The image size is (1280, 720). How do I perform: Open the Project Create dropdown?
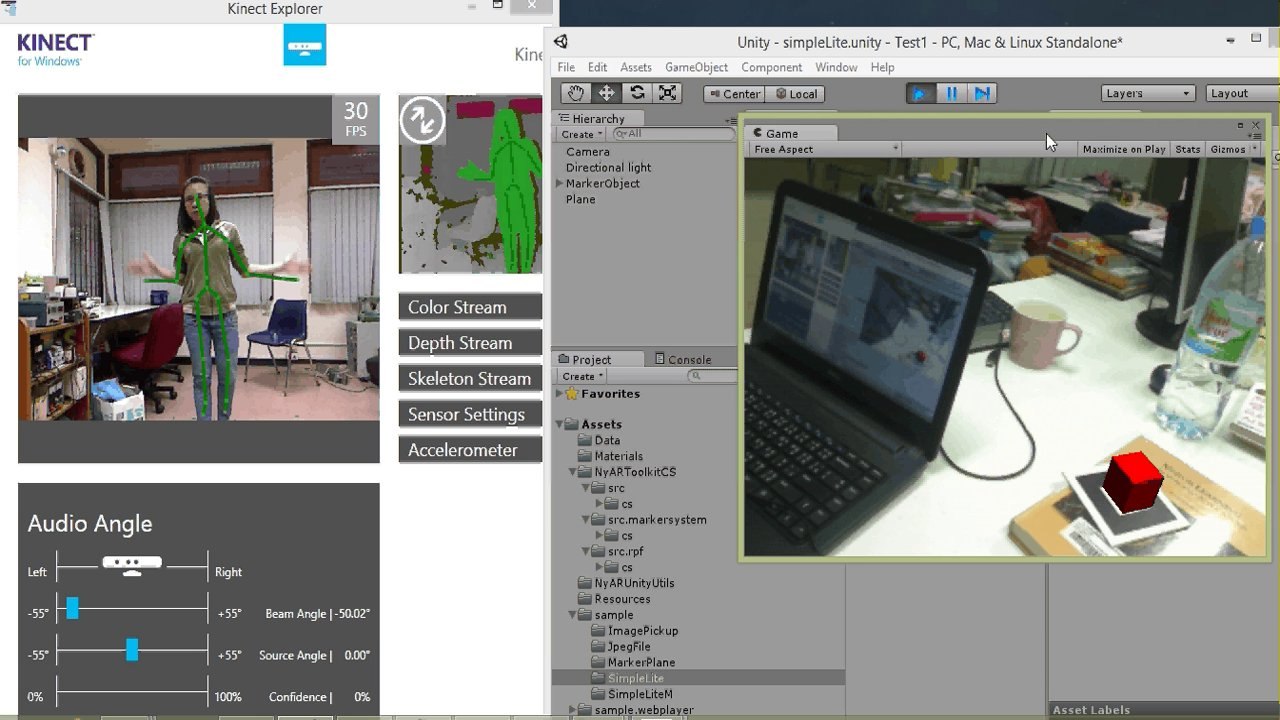click(582, 376)
